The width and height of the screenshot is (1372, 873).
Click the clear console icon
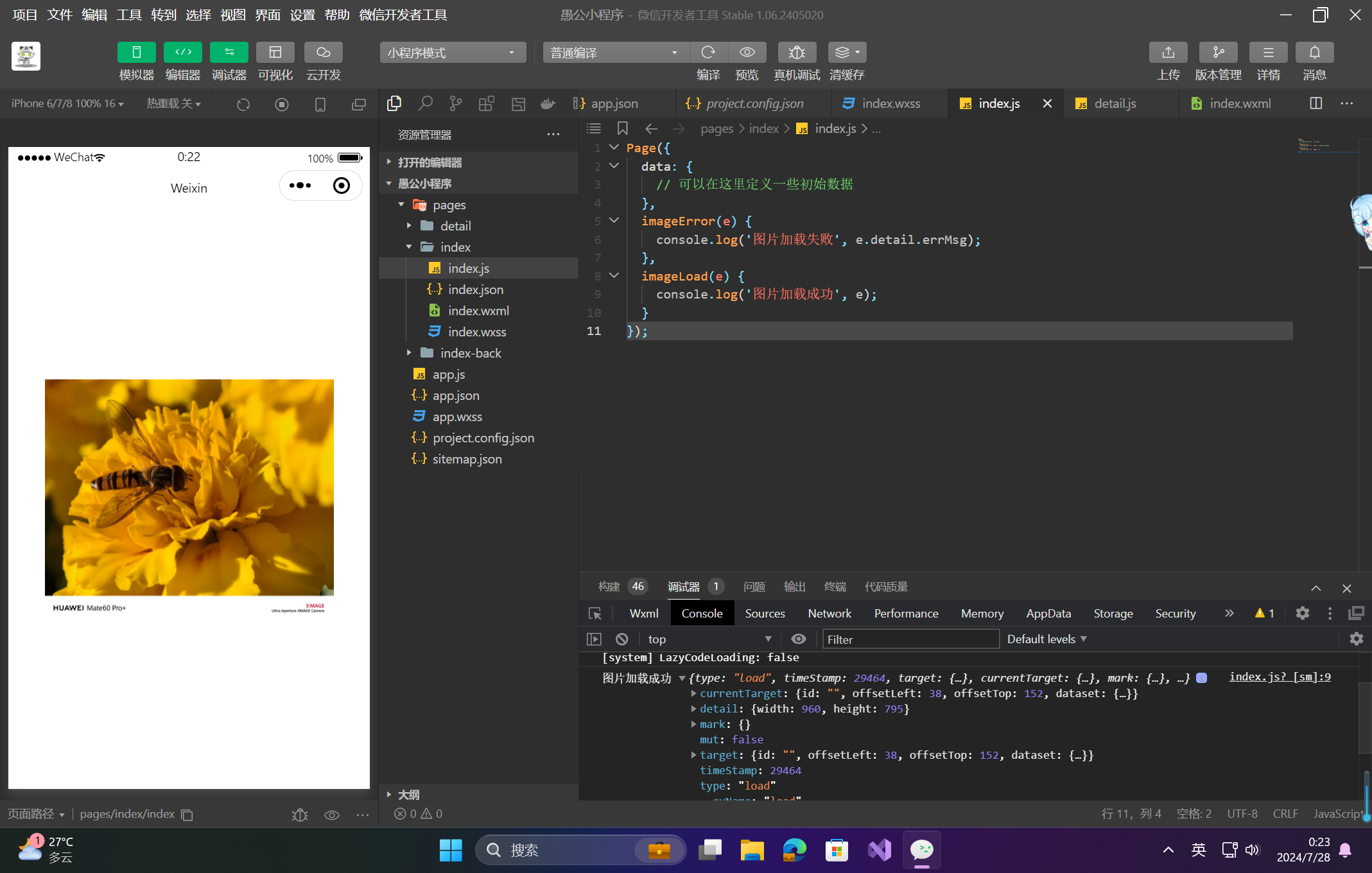coord(621,639)
